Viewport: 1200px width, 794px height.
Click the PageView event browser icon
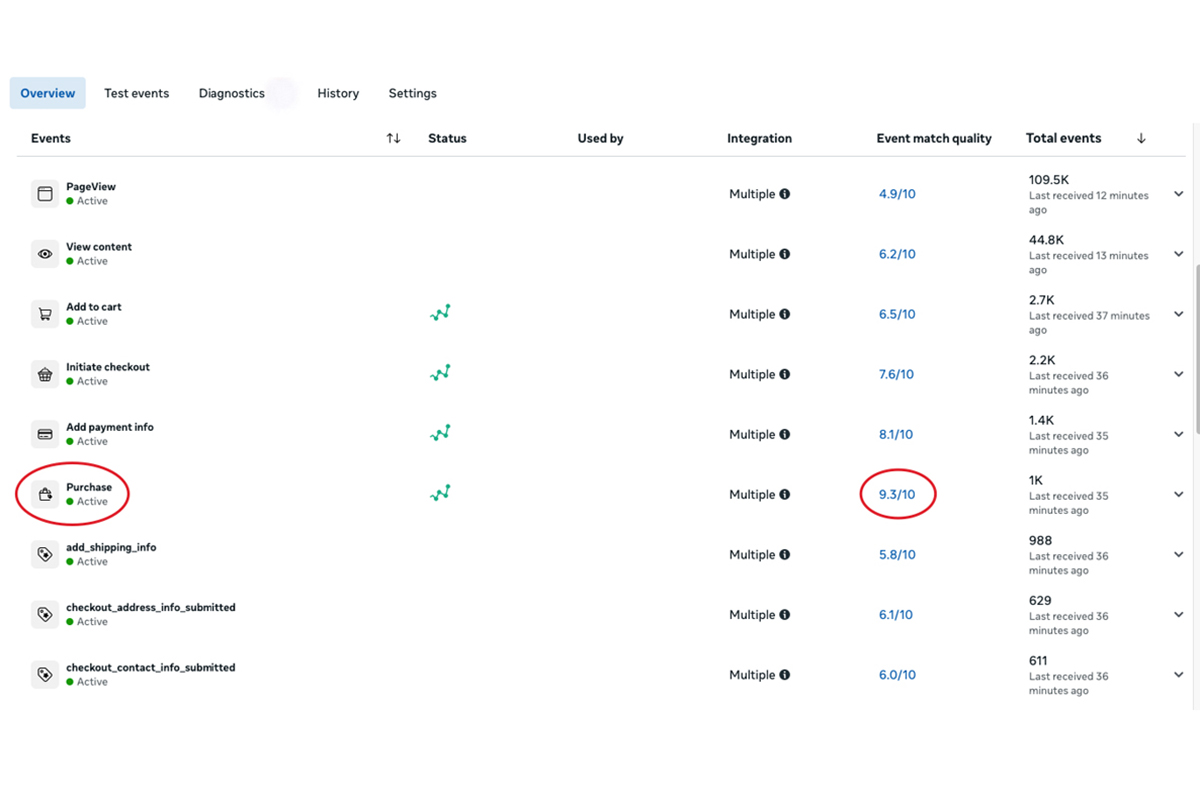tap(45, 194)
